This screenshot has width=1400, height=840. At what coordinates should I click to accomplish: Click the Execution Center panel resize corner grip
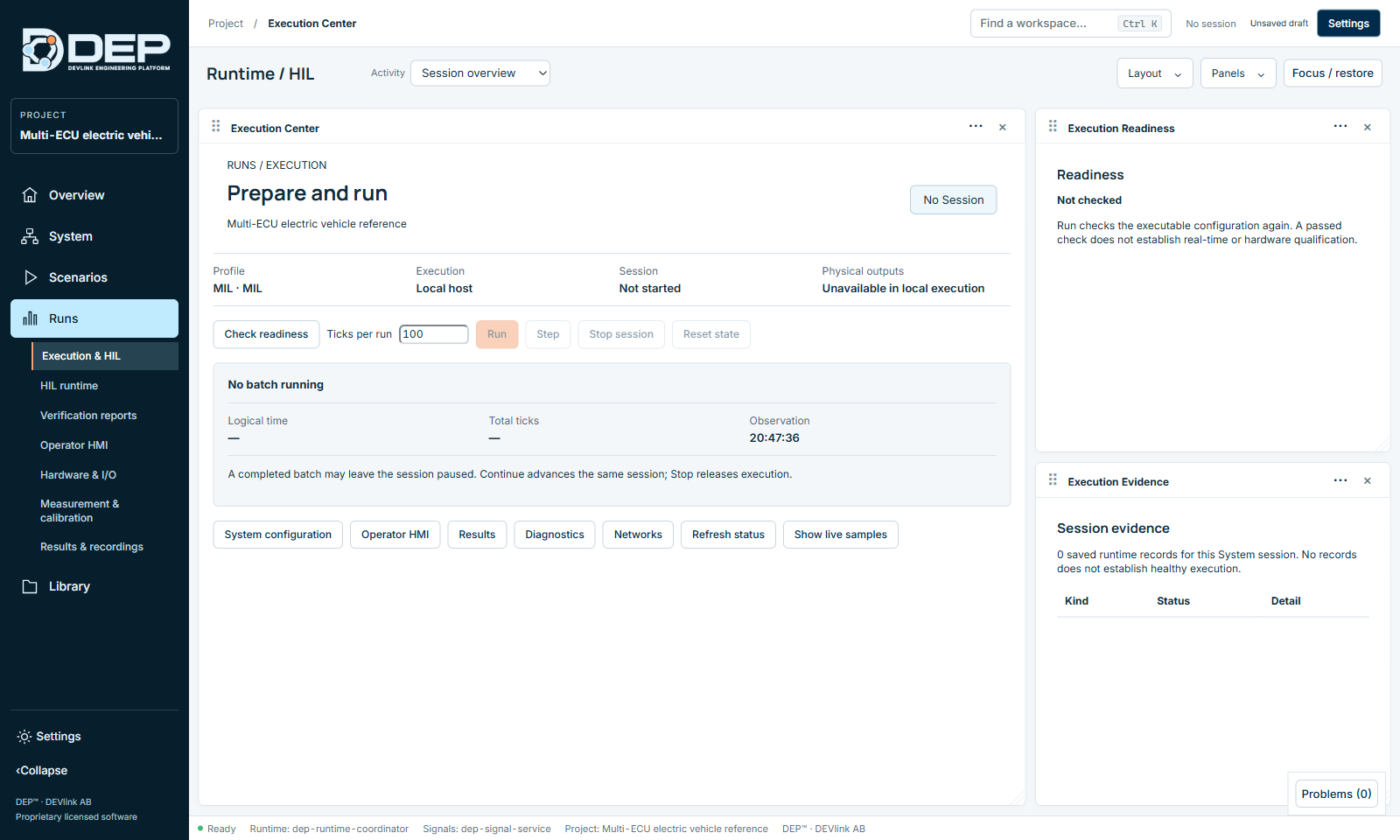tap(1017, 797)
